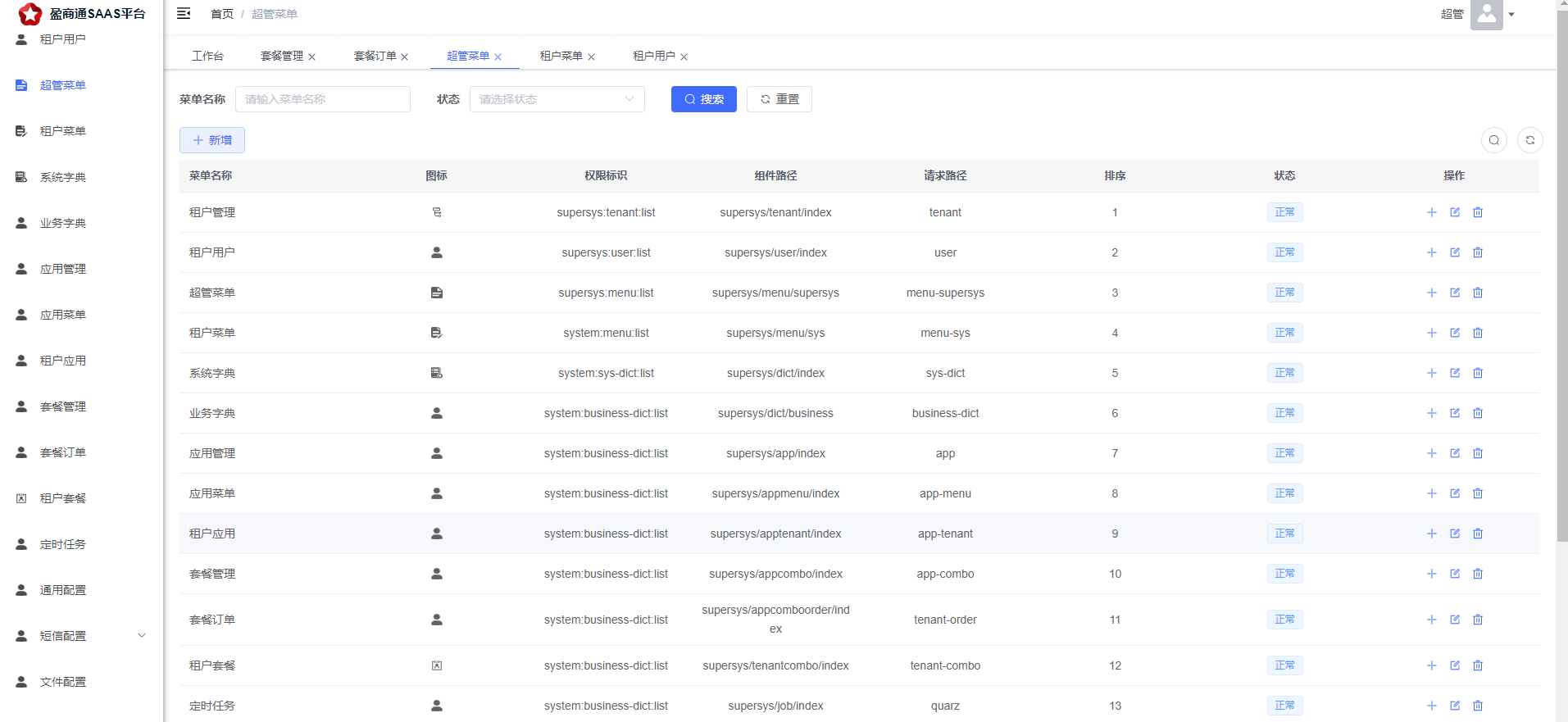Click the 新增 button
The image size is (1568, 722).
tap(212, 140)
